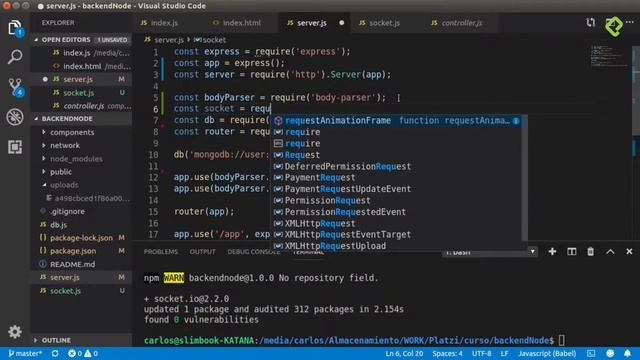The height and width of the screenshot is (360, 640).
Task: Open the DEBUG CONSOLE panel tab
Action: 253,251
